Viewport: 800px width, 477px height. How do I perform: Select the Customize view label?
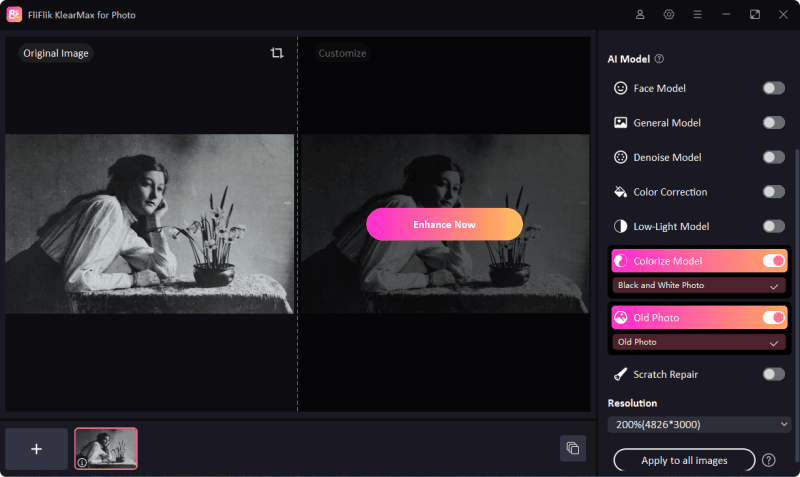[x=342, y=53]
